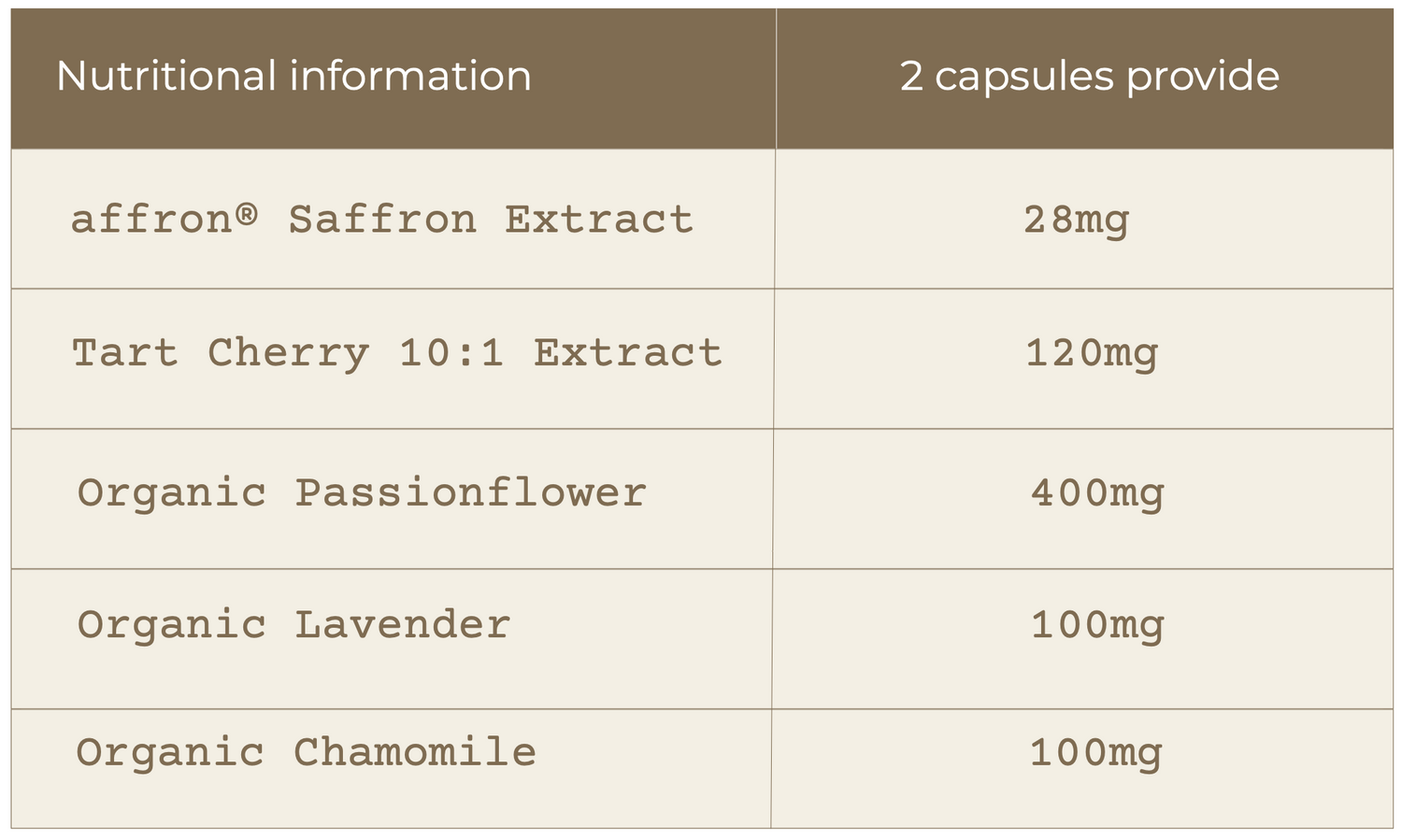This screenshot has height=840, width=1402.
Task: Click the word "capsules" in the header
Action: 1023,77
